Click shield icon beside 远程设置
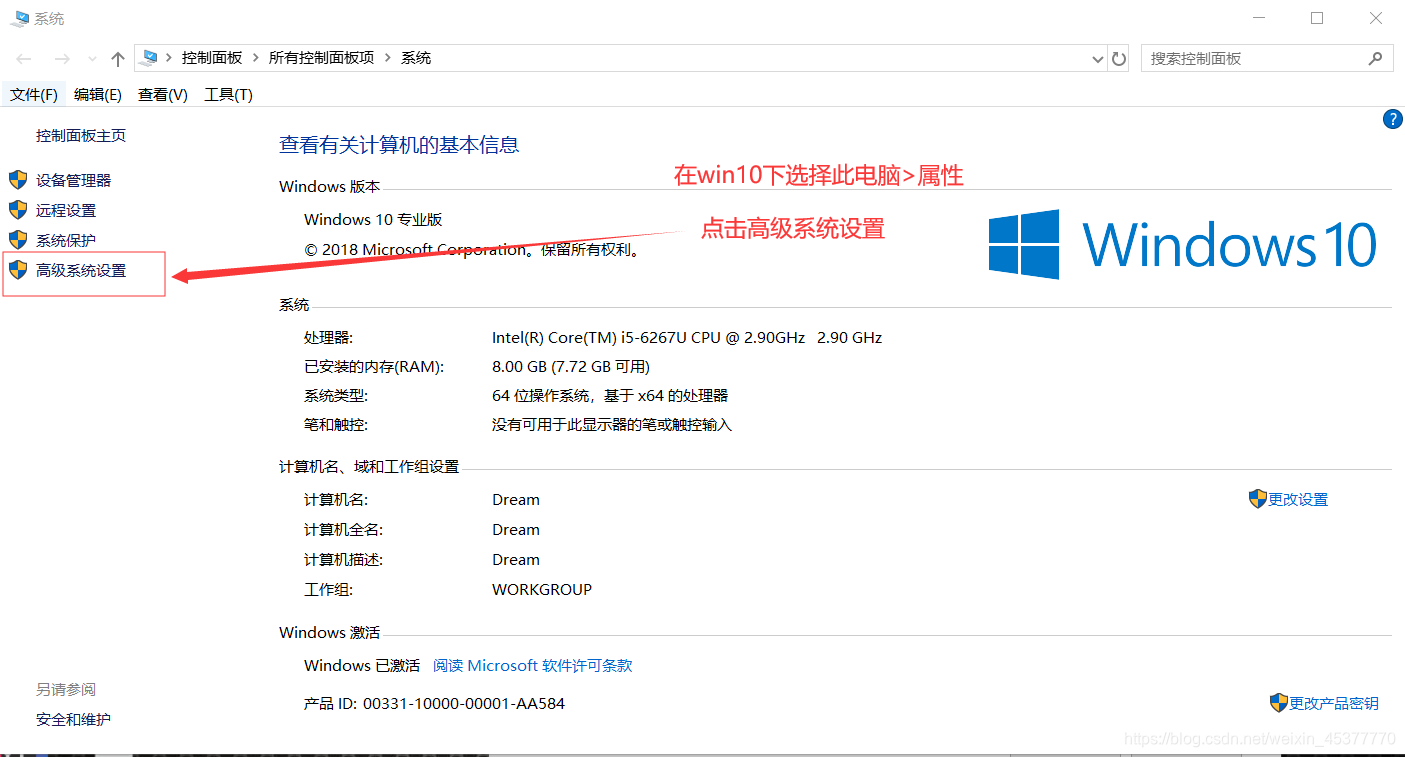This screenshot has height=757, width=1405. (x=18, y=210)
